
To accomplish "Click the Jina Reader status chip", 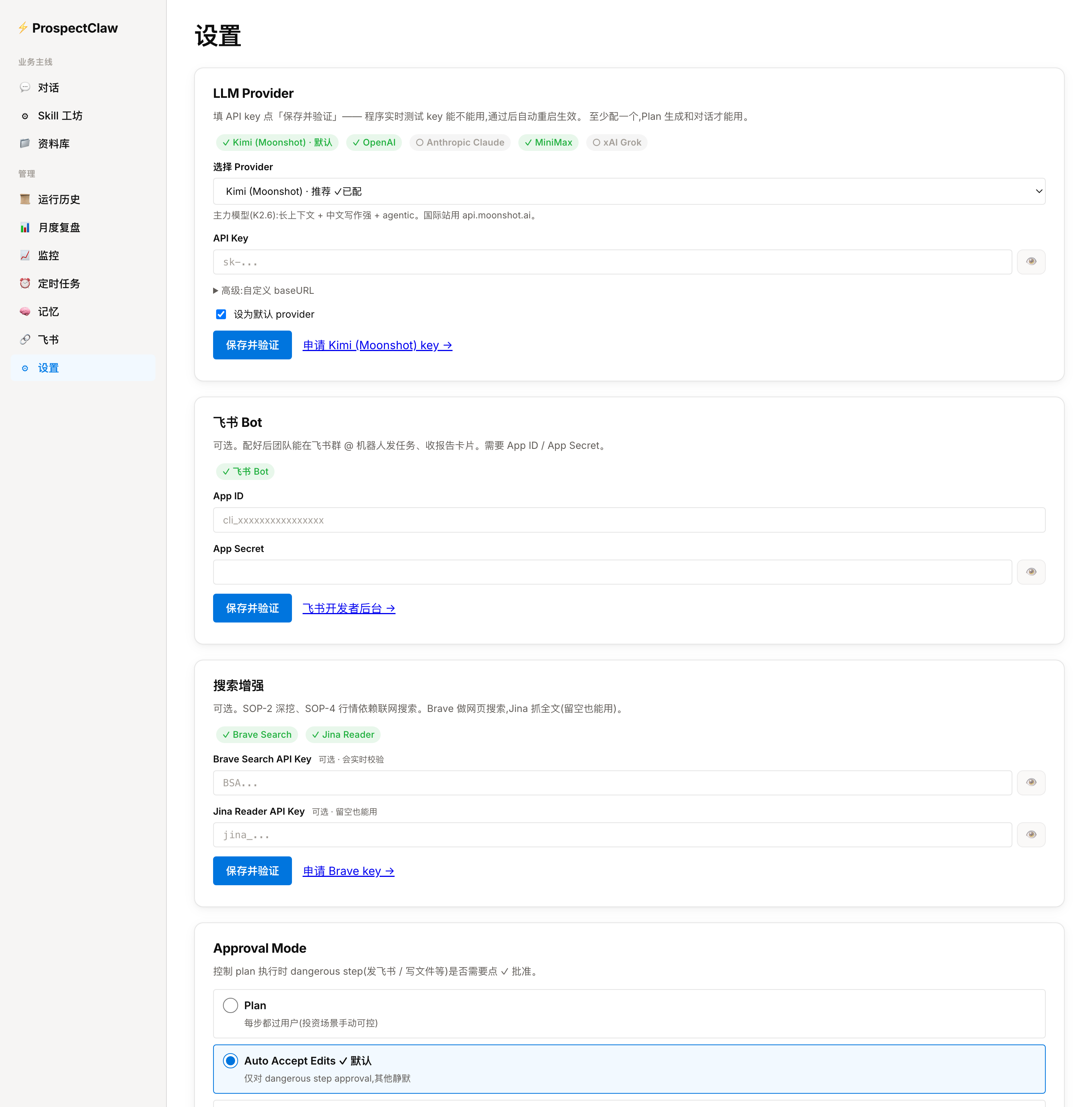I will point(343,735).
